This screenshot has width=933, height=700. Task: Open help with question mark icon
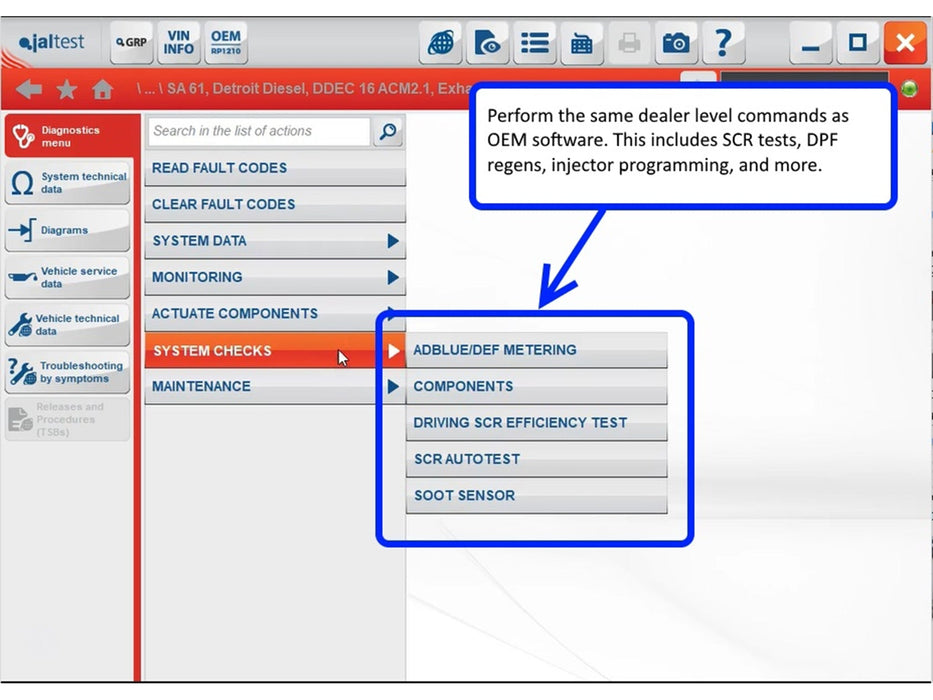pos(723,42)
